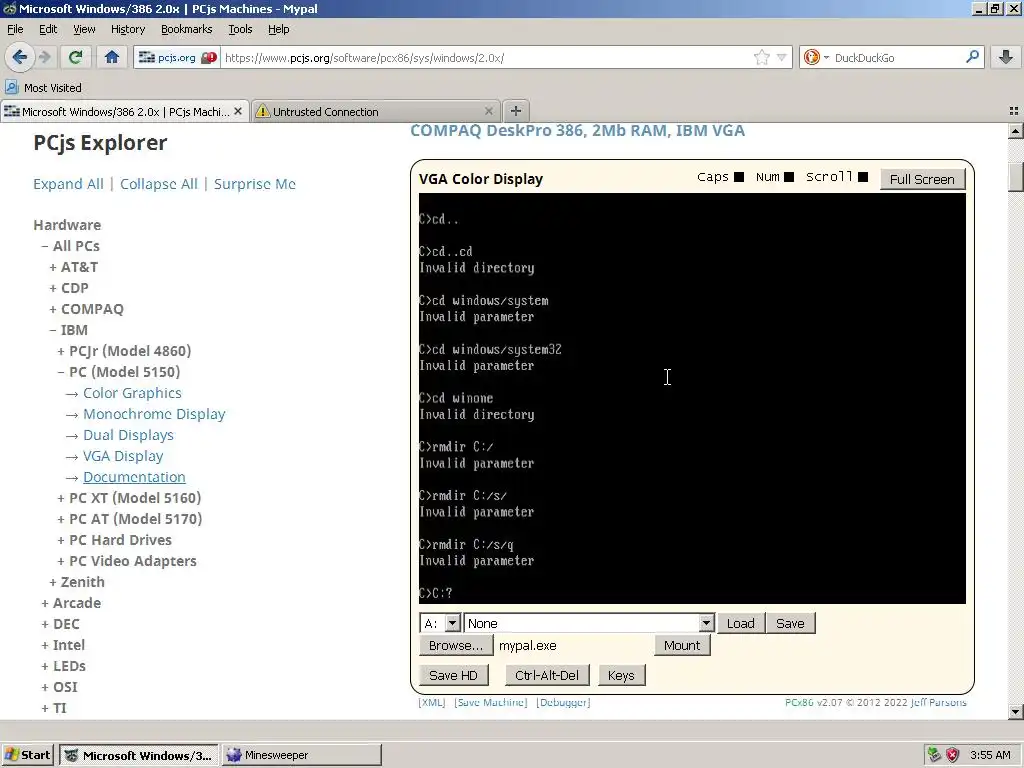The height and width of the screenshot is (768, 1024).
Task: Close the Microsoft Windows/386 tab
Action: pos(238,111)
